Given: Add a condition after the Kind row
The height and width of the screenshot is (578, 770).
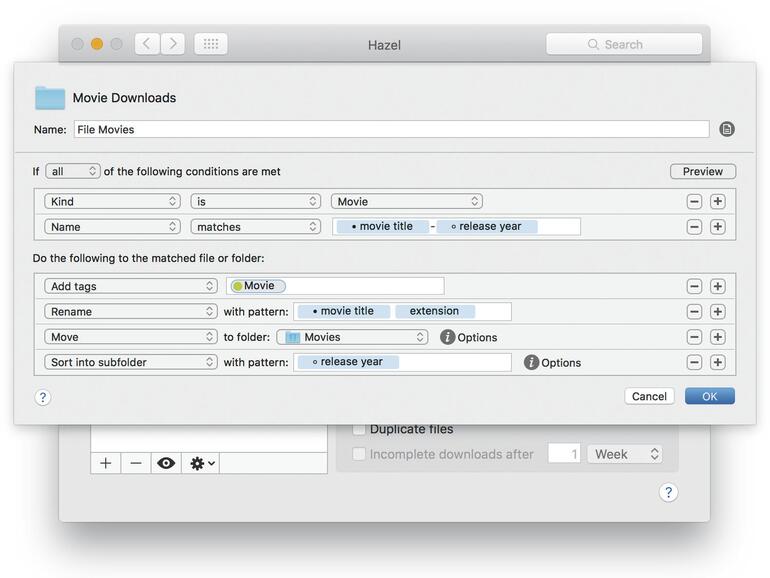Looking at the screenshot, I should [717, 201].
